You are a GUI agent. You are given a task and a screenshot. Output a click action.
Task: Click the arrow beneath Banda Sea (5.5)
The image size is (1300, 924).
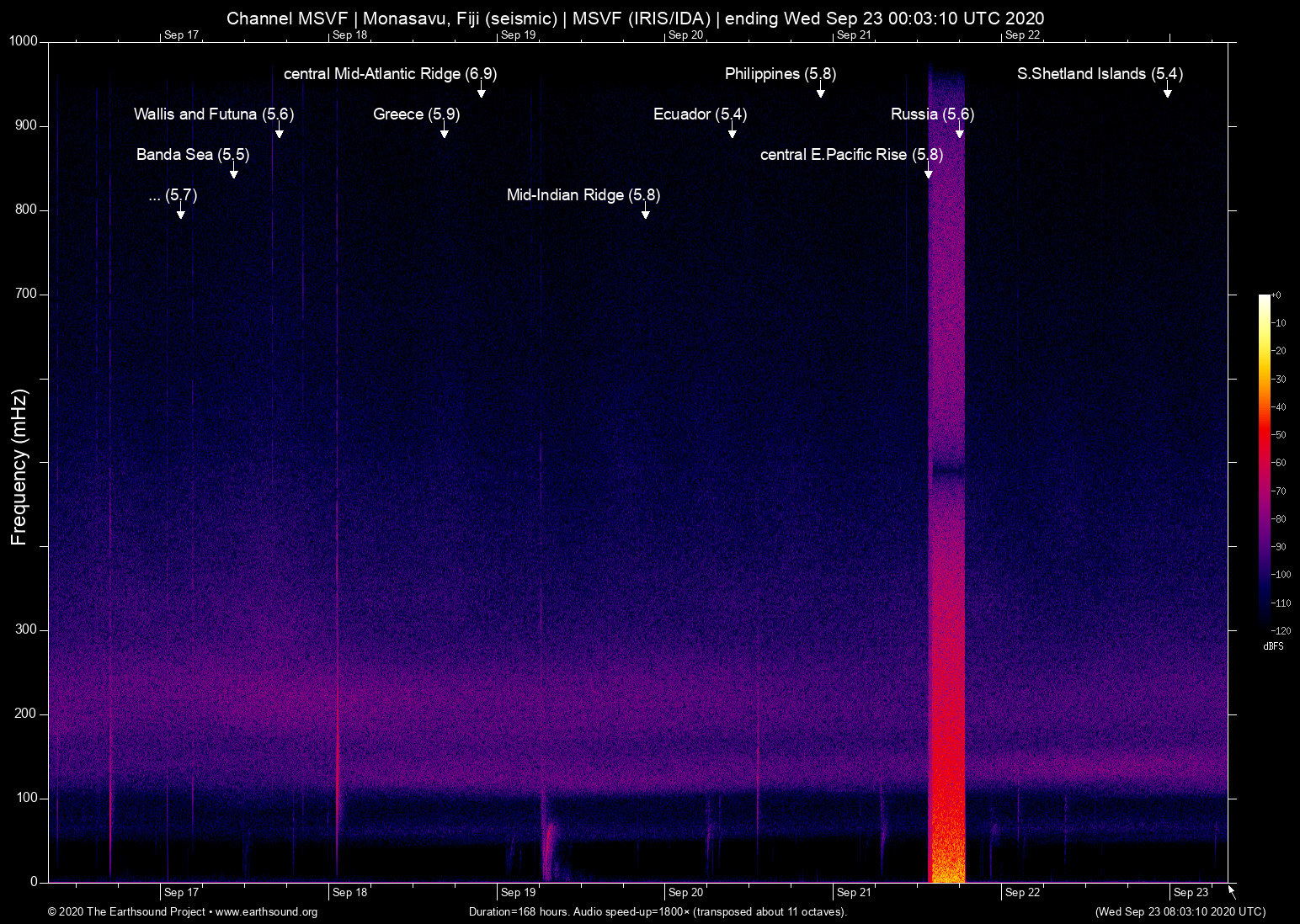coord(233,173)
